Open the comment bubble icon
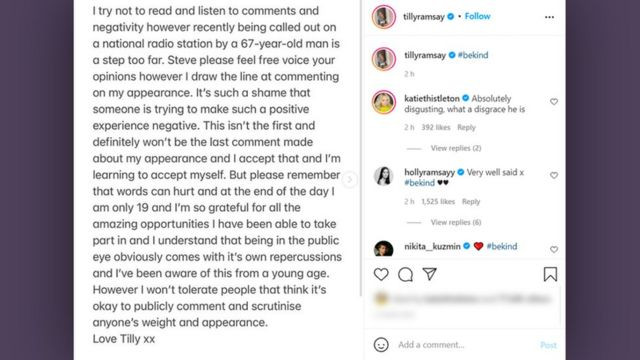Screen dimensions: 640x360 pyautogui.click(x=405, y=274)
